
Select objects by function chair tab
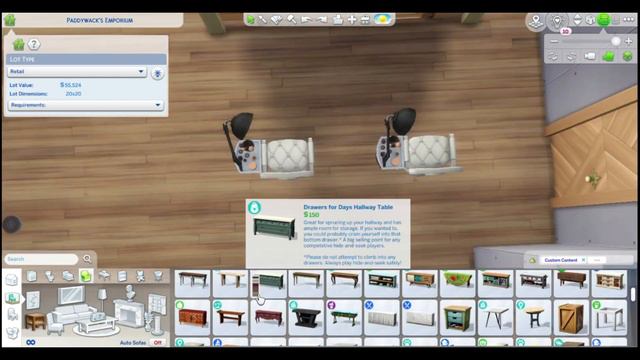coord(12,314)
